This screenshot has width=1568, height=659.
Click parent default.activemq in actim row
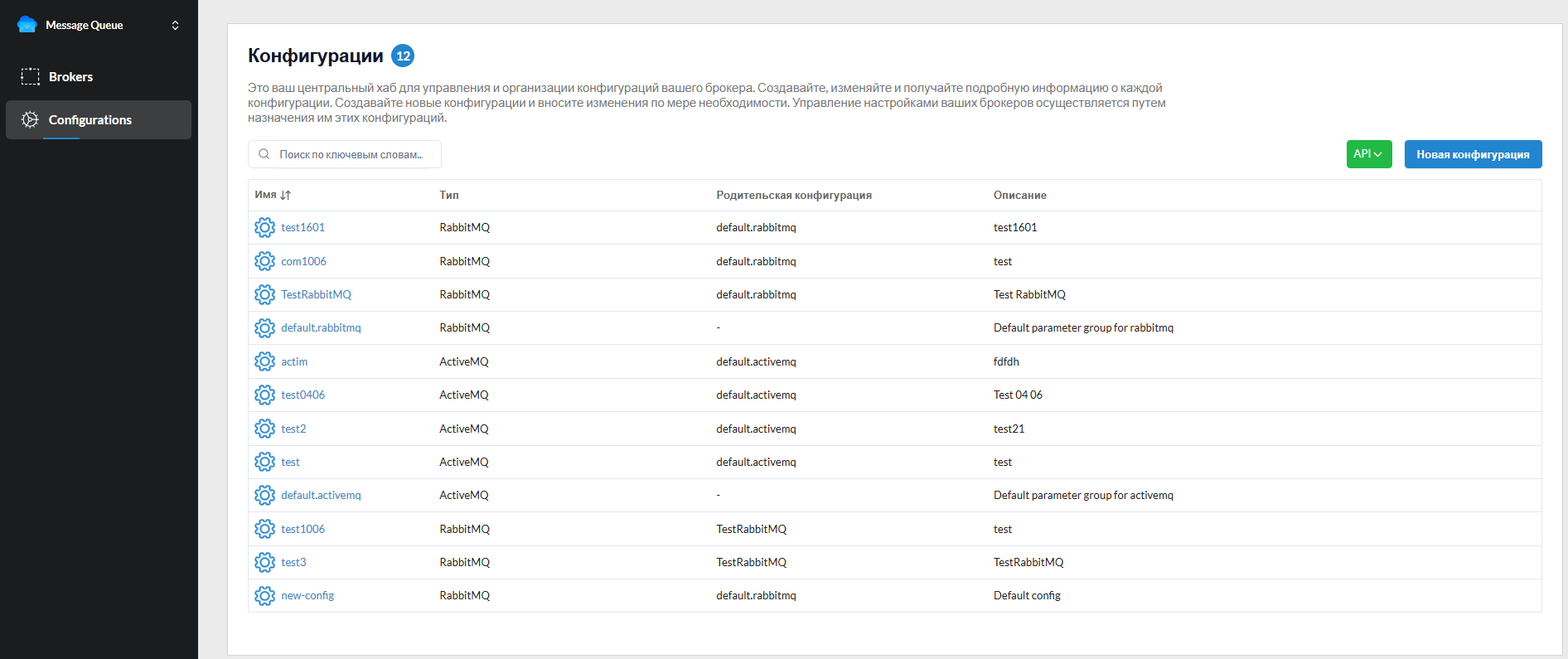(756, 361)
